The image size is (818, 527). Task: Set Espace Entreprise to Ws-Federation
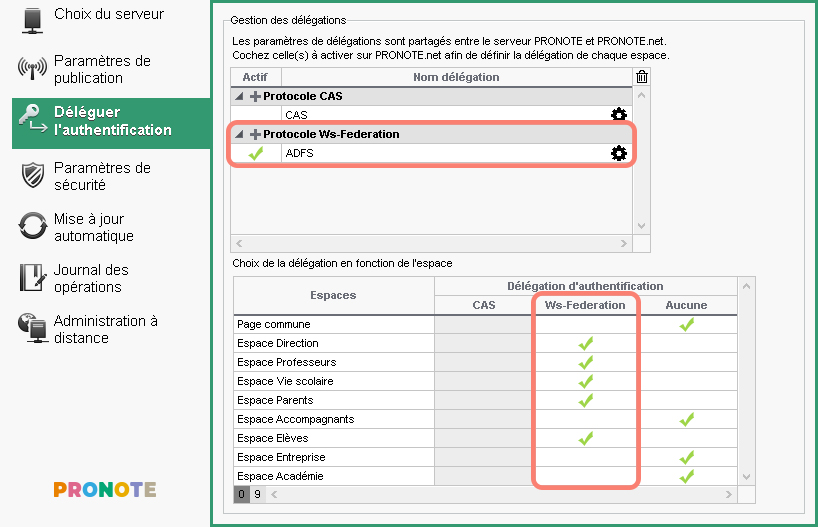(585, 458)
